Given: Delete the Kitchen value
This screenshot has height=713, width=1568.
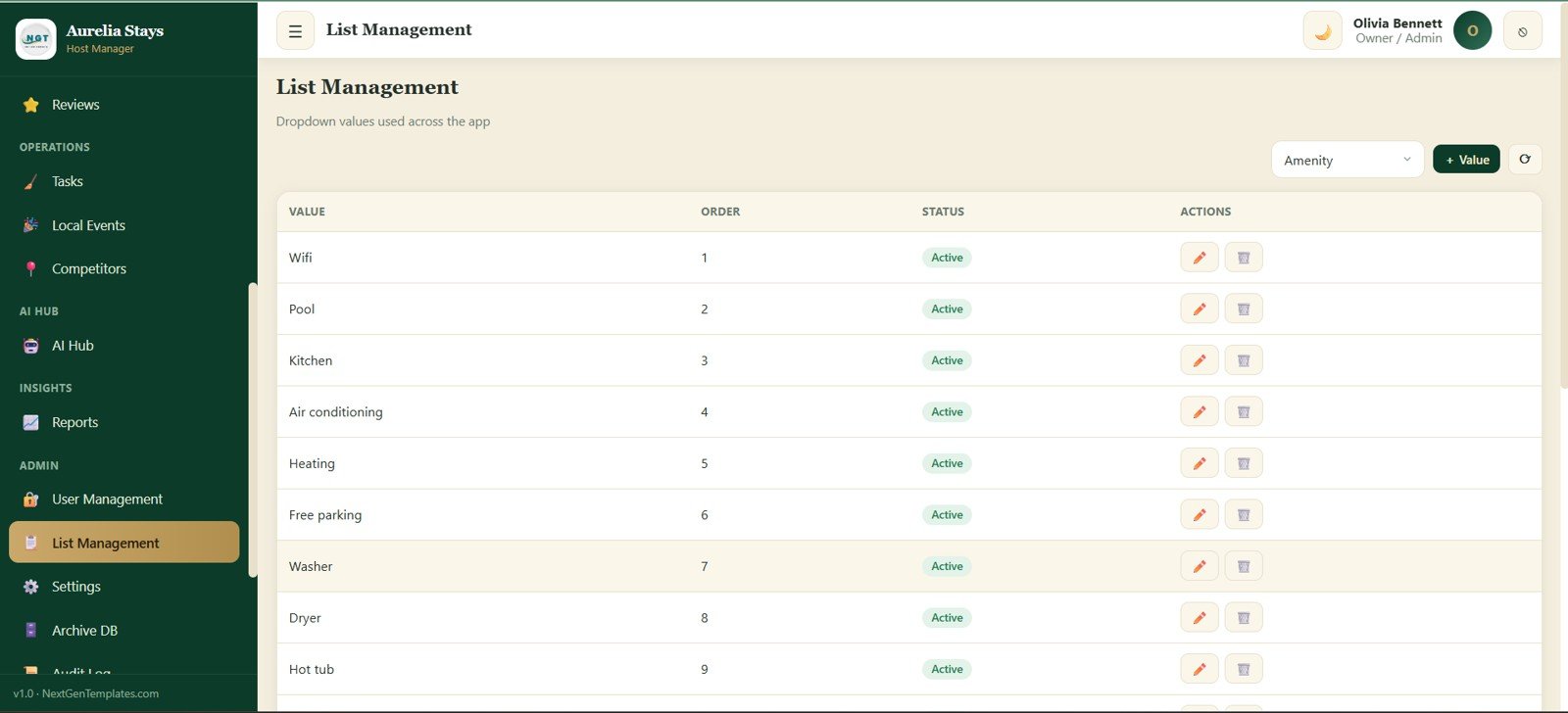Looking at the screenshot, I should coord(1244,360).
